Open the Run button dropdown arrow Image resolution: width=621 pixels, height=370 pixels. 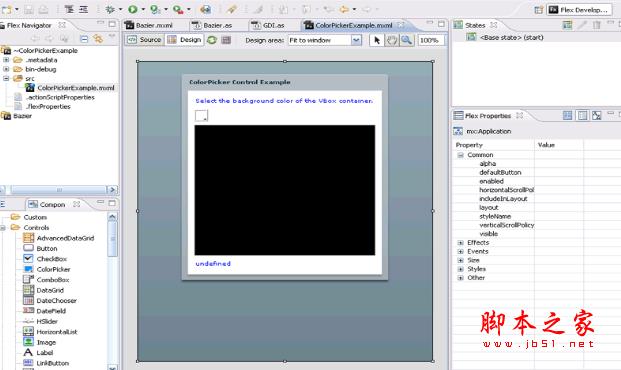tap(143, 9)
